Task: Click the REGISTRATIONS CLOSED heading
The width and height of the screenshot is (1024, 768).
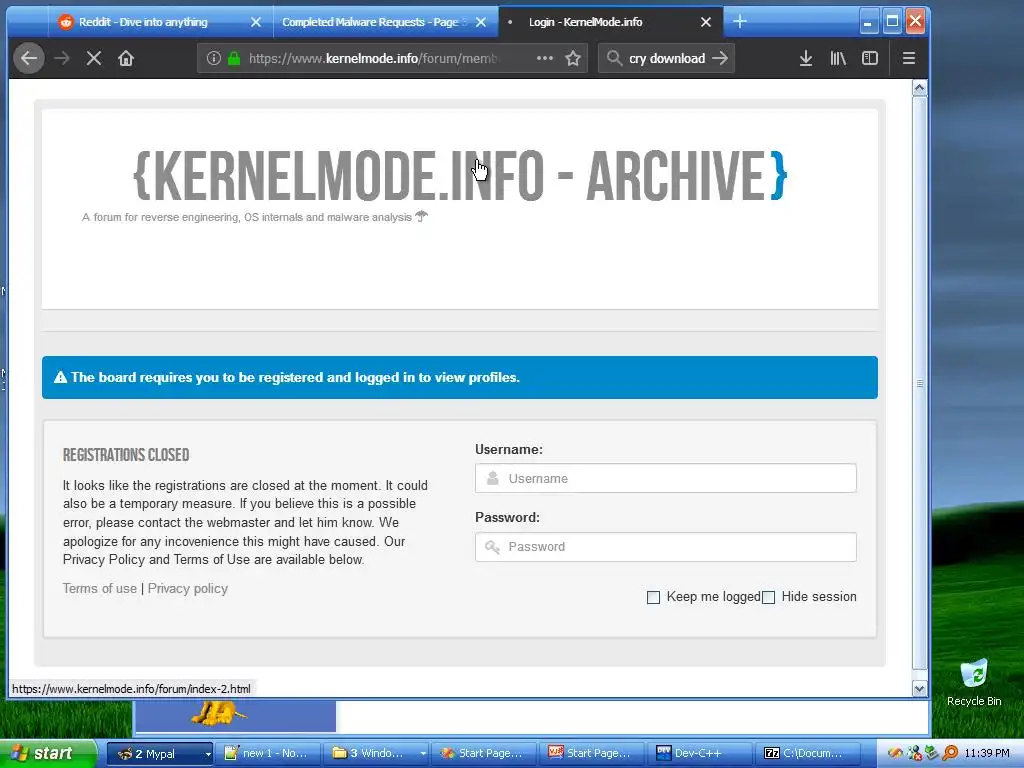Action: (x=126, y=455)
